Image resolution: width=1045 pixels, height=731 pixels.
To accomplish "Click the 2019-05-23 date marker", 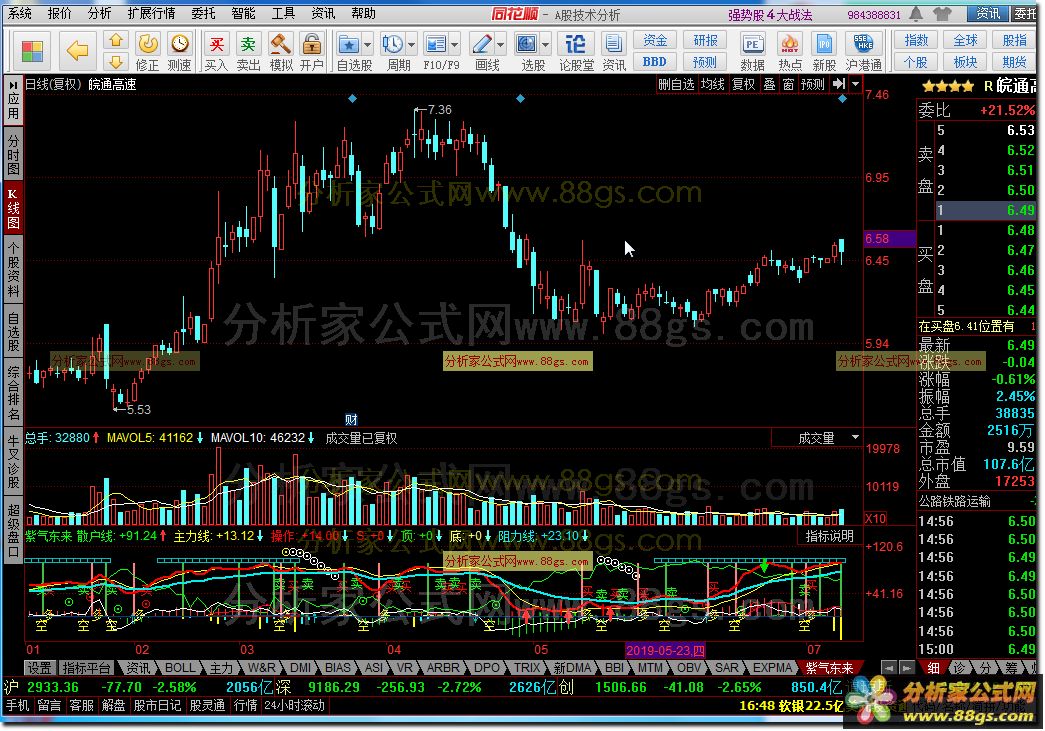I will (x=664, y=650).
